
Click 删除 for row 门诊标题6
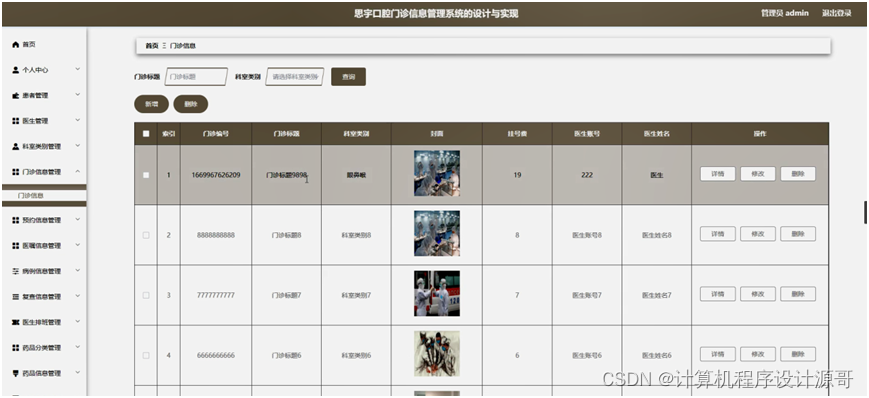click(798, 354)
